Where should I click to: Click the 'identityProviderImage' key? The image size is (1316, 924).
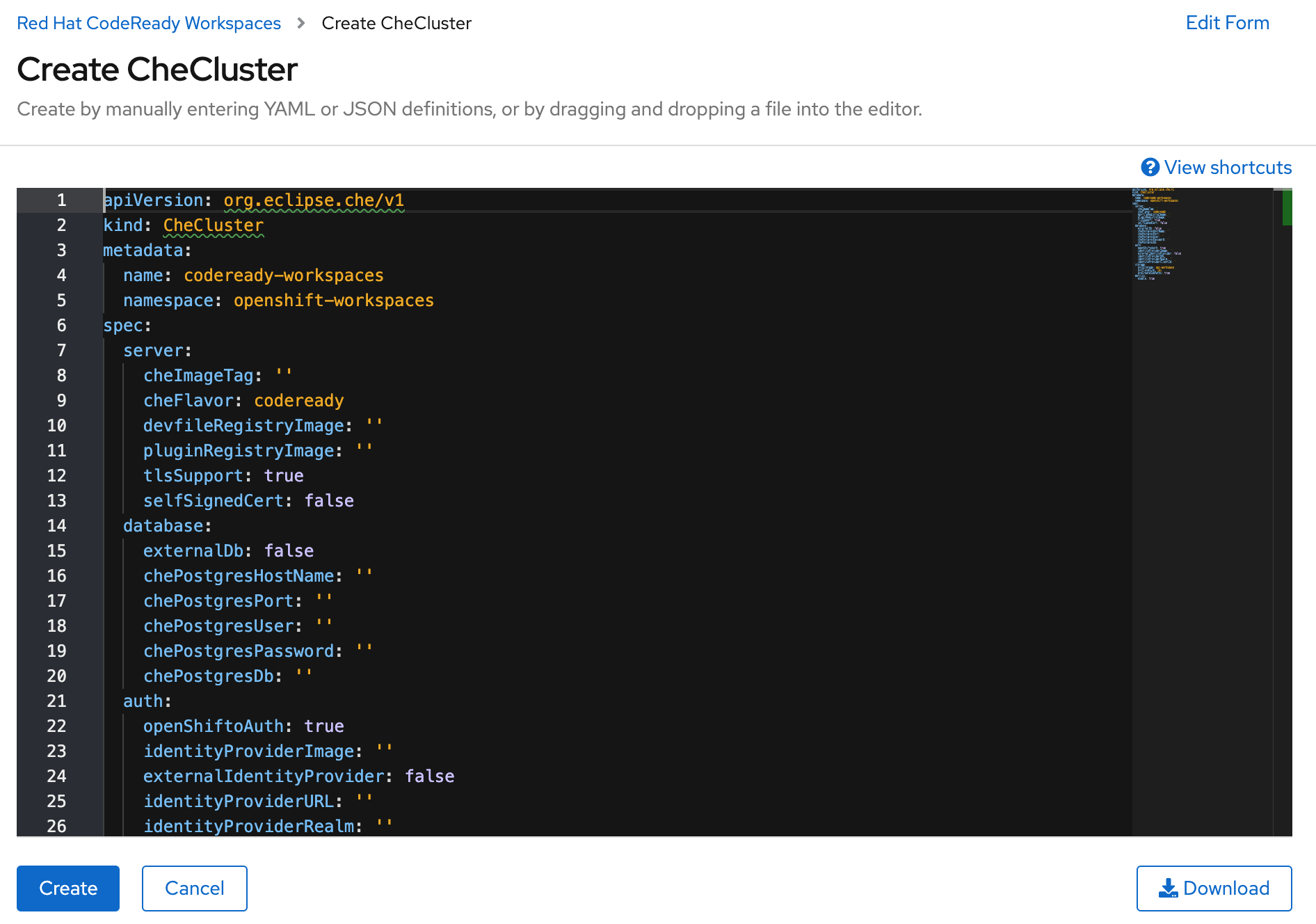249,751
